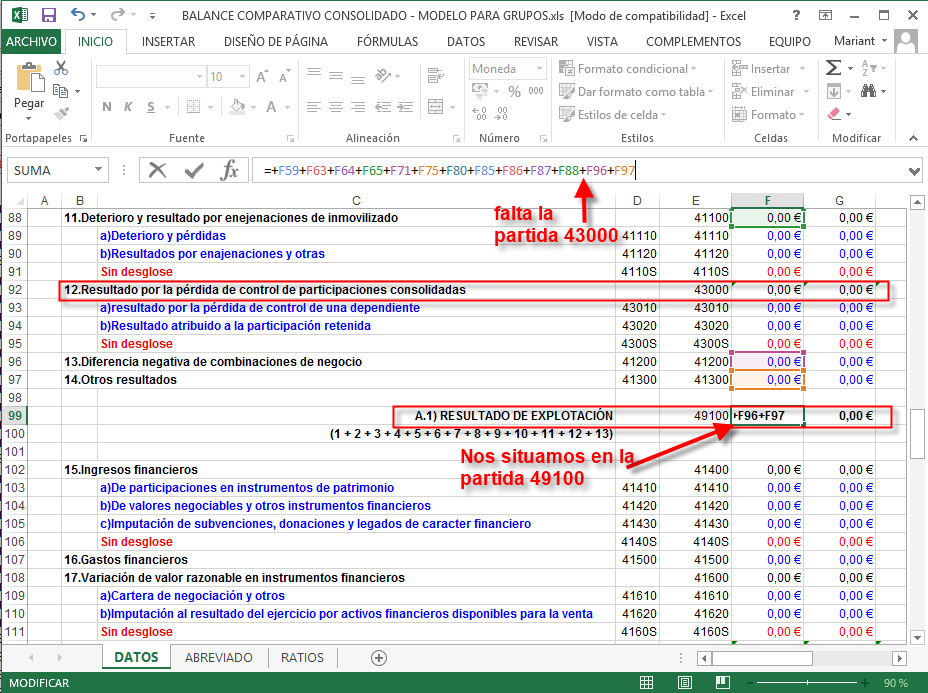Copy selection with the copy icon
Image resolution: width=928 pixels, height=693 pixels.
point(60,91)
